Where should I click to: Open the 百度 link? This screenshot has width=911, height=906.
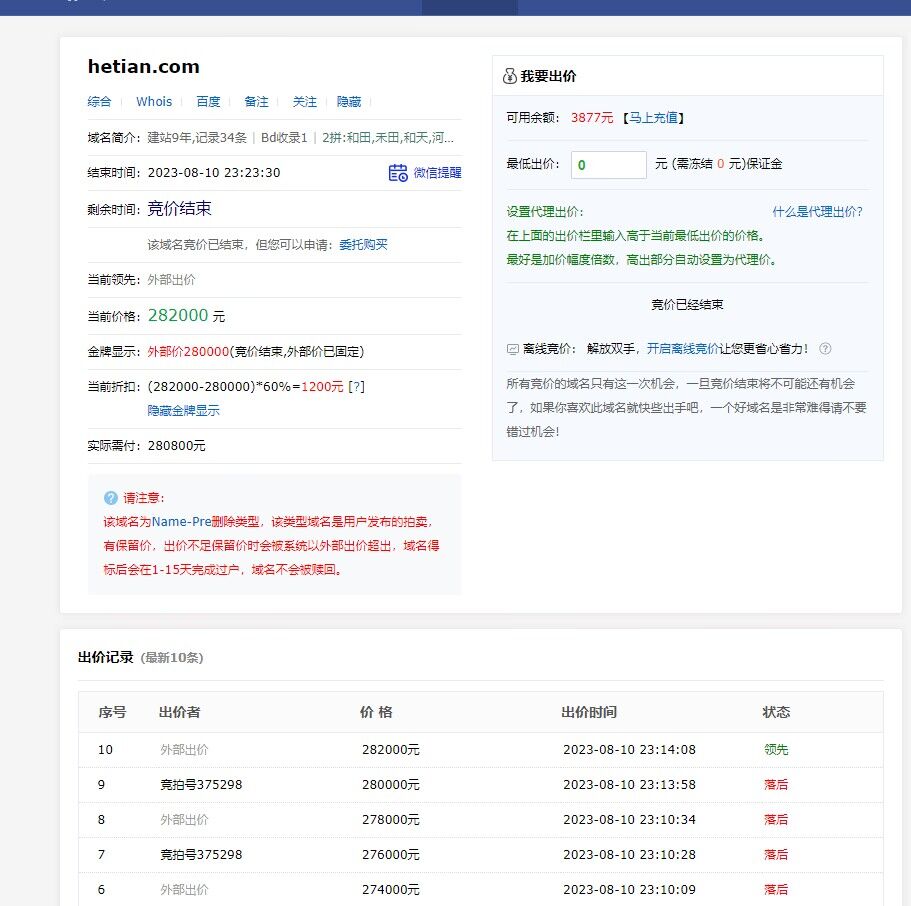pos(209,102)
